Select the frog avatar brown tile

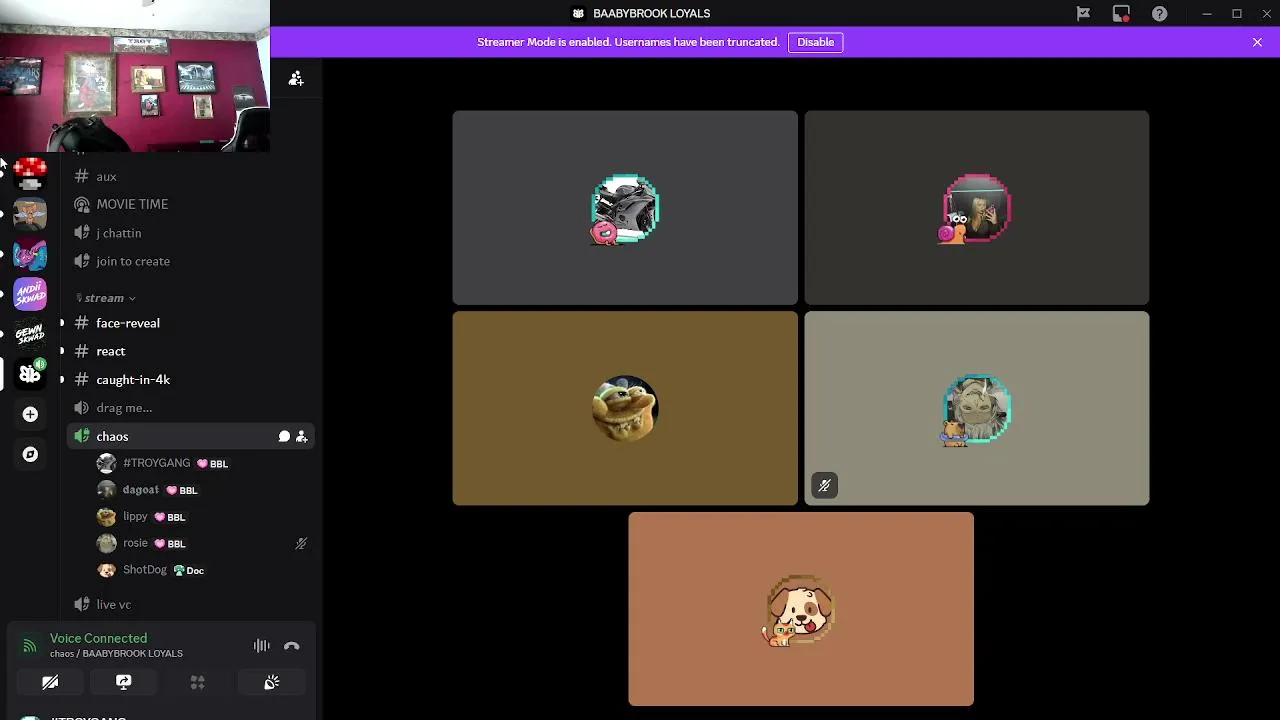coord(625,408)
